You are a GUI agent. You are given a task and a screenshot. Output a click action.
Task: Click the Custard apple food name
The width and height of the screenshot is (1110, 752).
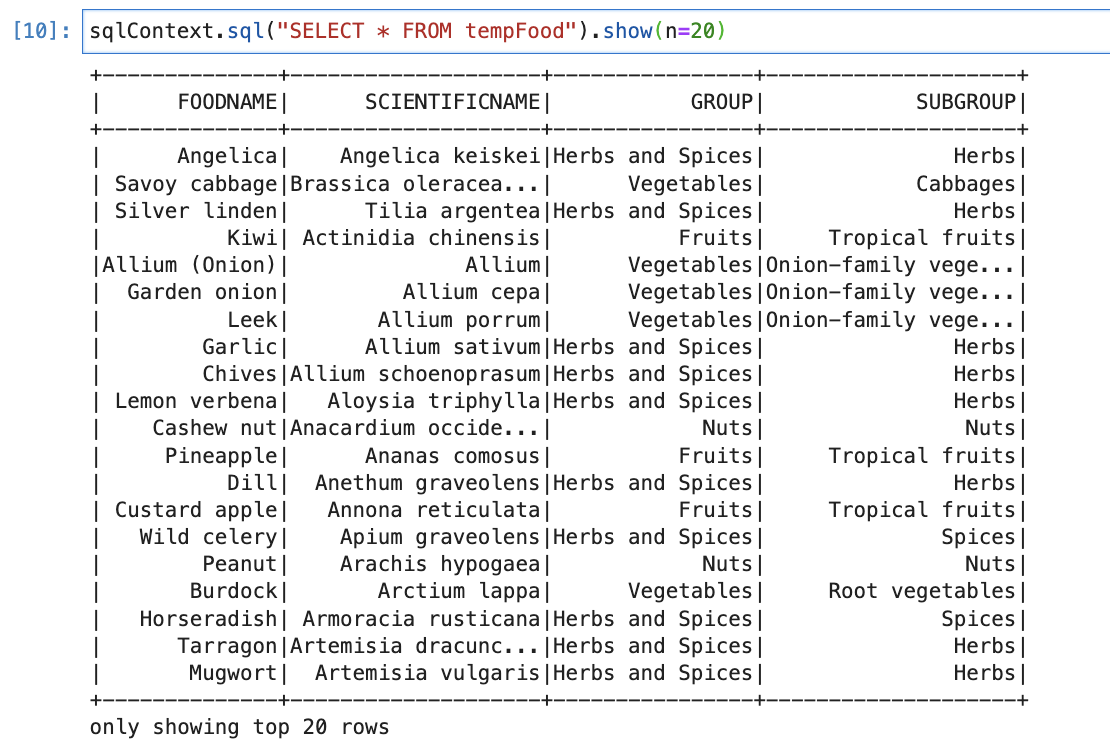pyautogui.click(x=195, y=510)
